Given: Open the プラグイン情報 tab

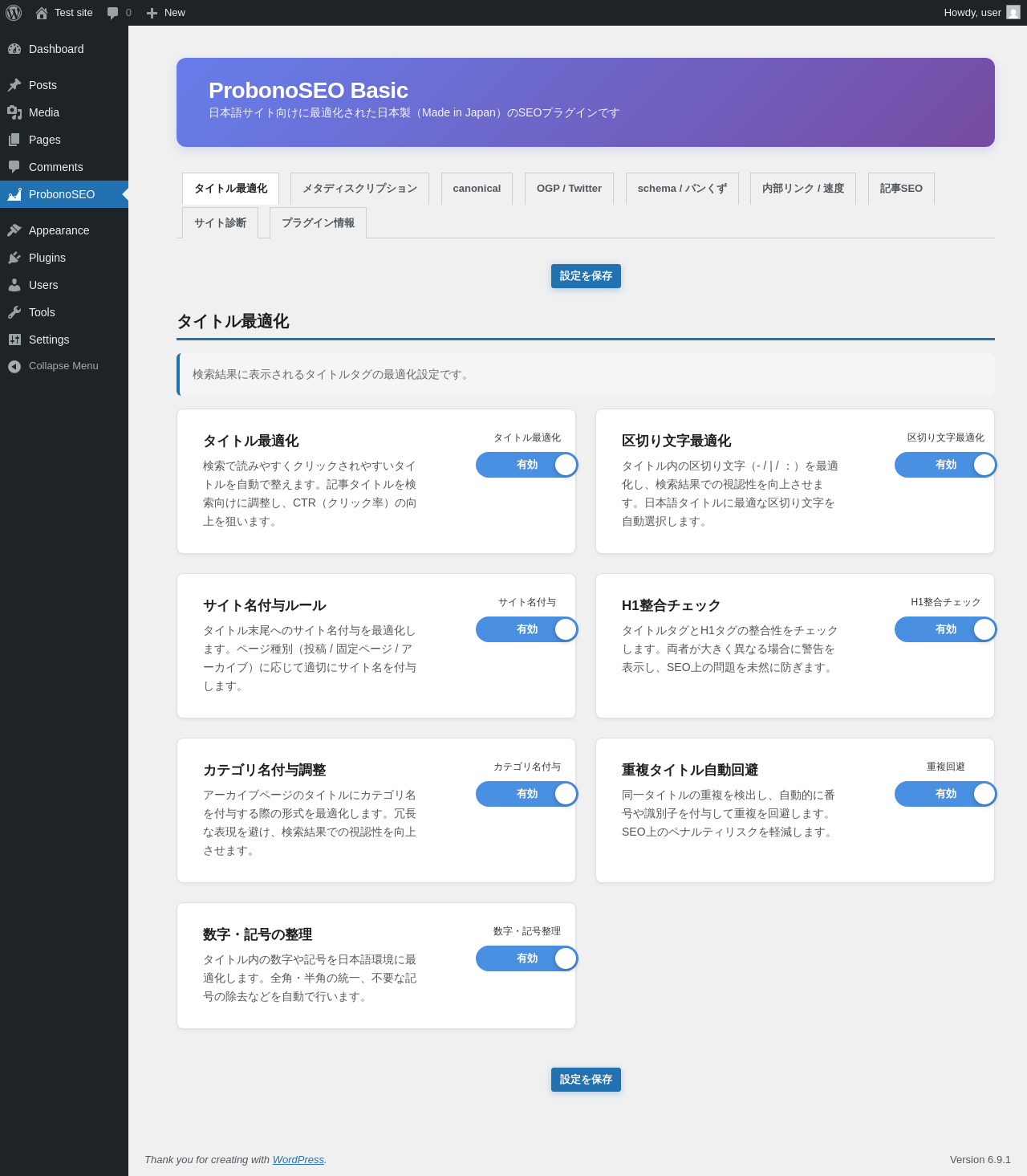Looking at the screenshot, I should tap(318, 223).
